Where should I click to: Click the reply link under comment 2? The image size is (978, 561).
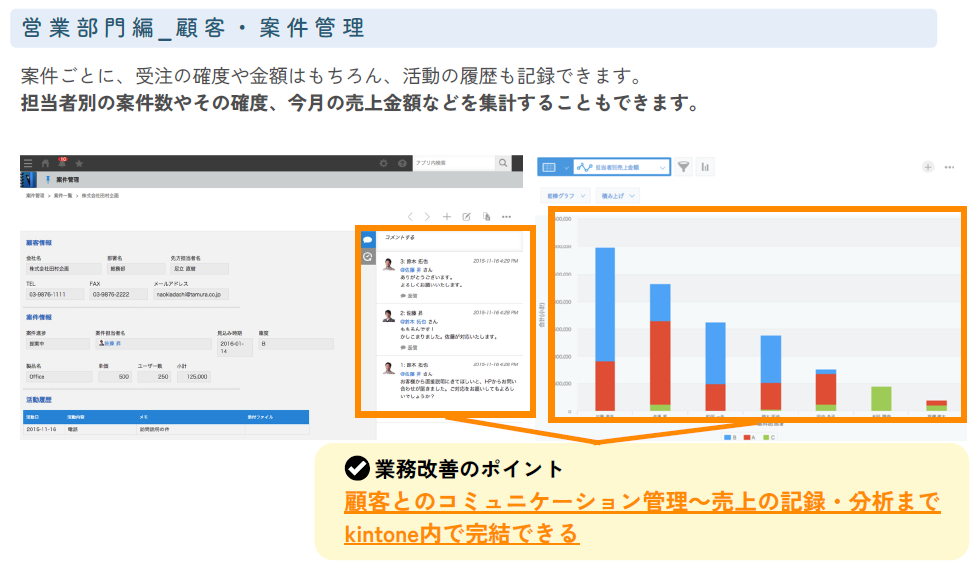[409, 347]
